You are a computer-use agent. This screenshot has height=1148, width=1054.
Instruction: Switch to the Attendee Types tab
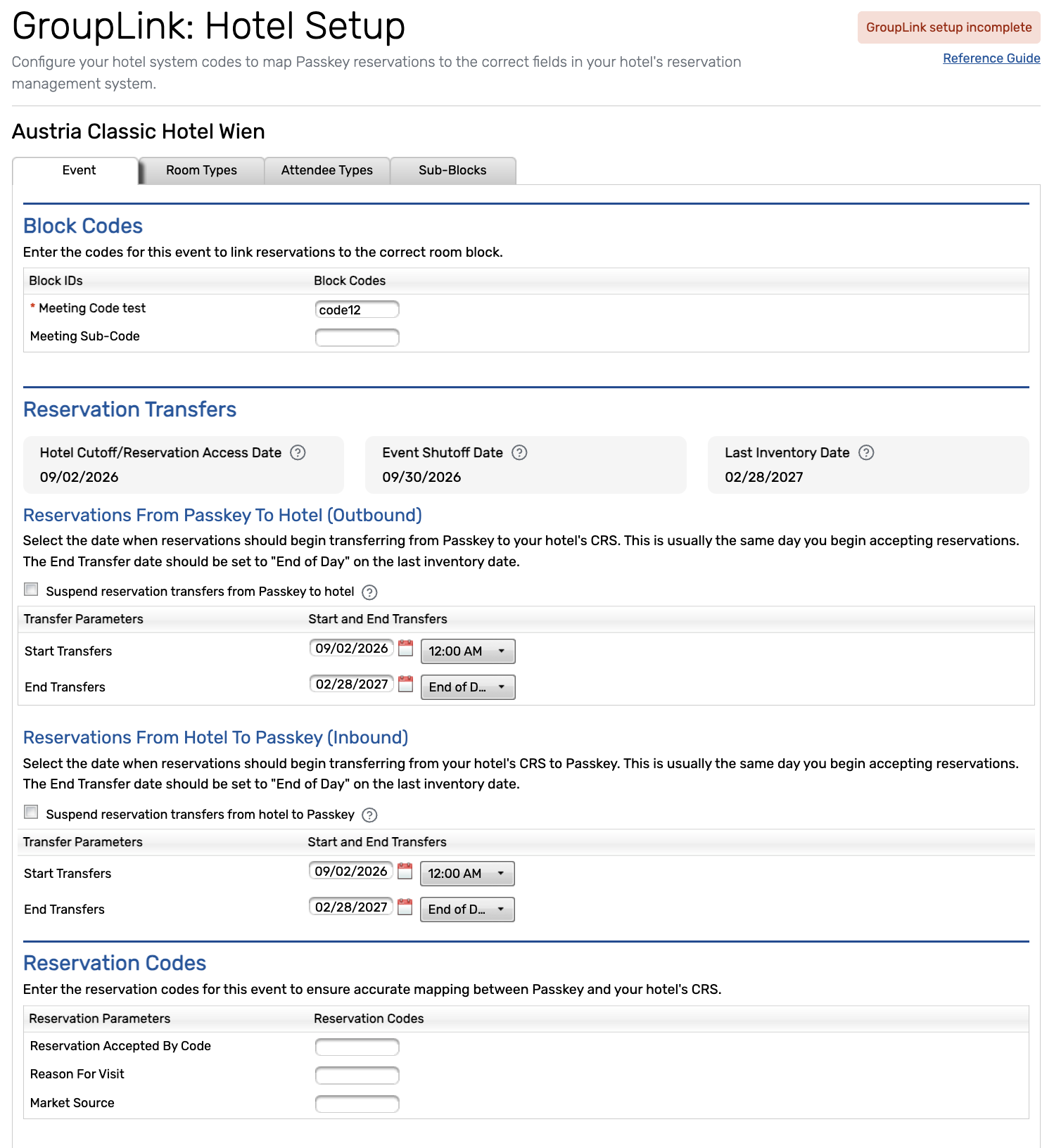[327, 170]
